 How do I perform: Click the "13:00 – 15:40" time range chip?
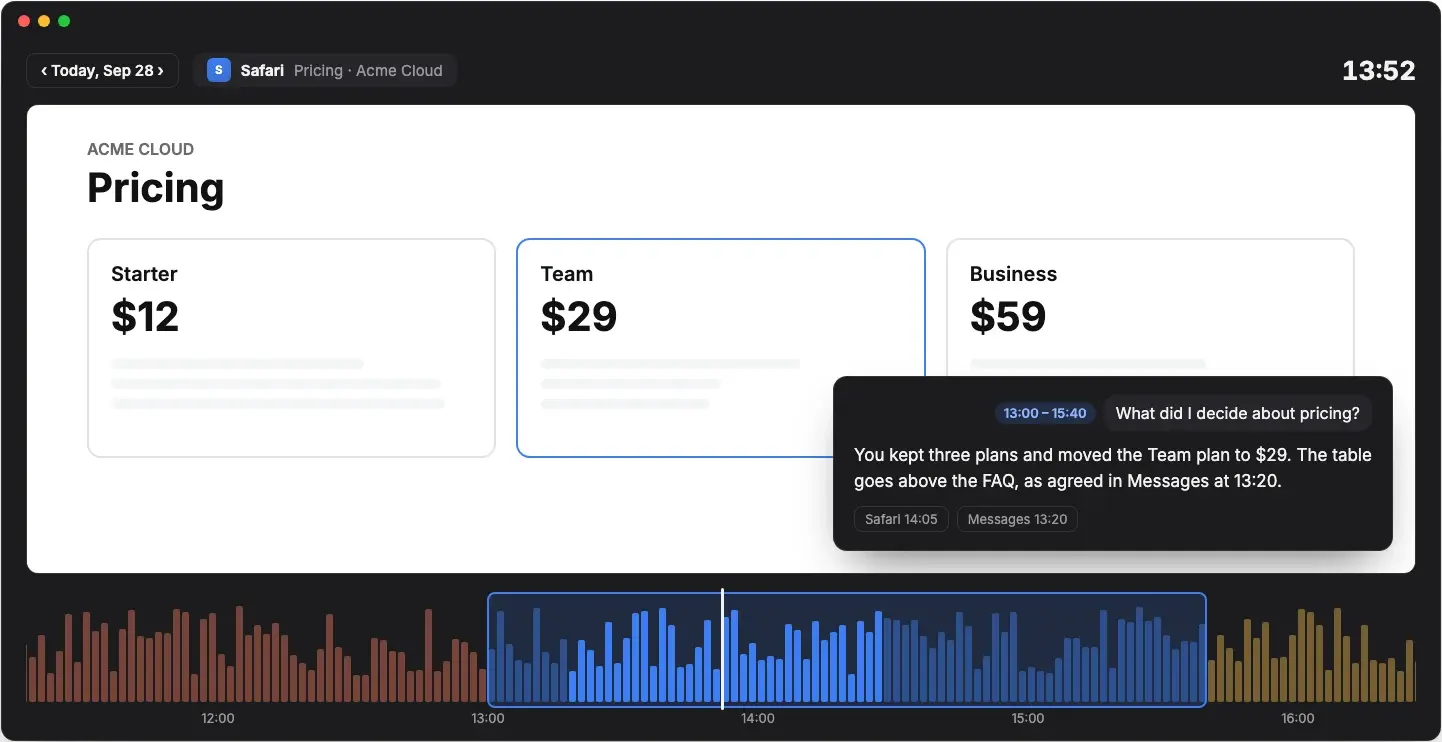click(x=1045, y=414)
